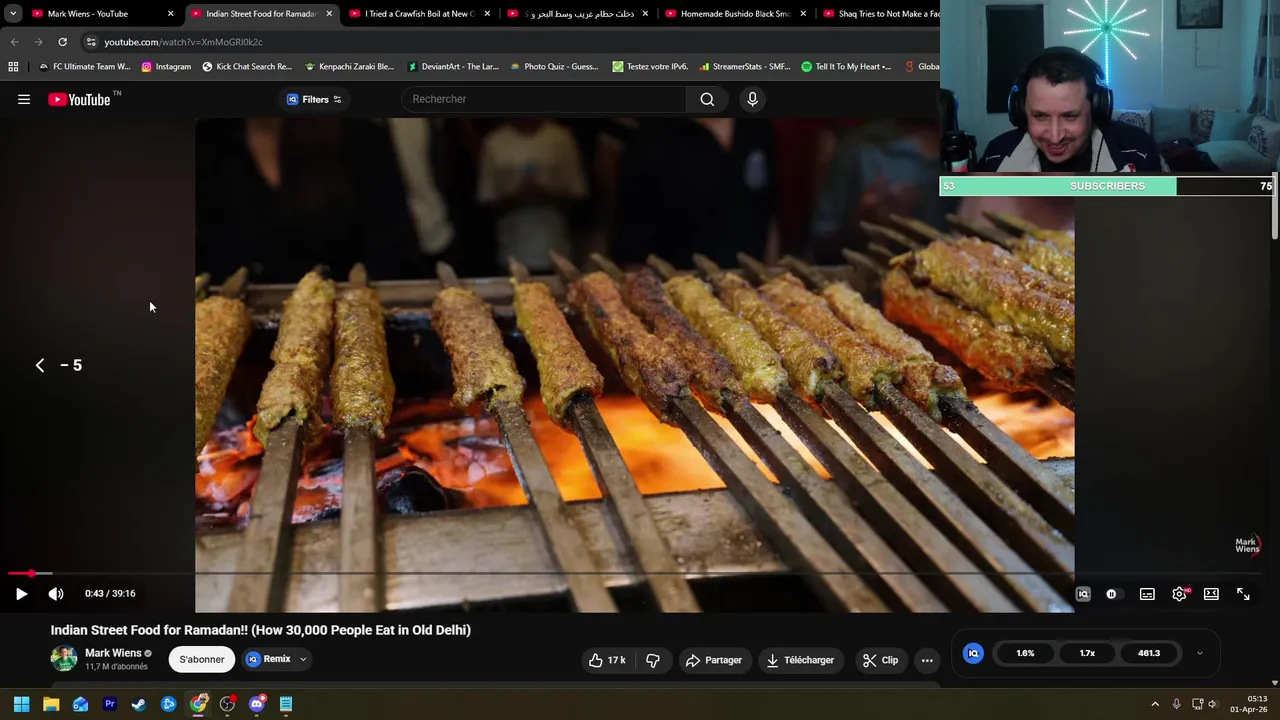Switch to theater mode

1211,594
